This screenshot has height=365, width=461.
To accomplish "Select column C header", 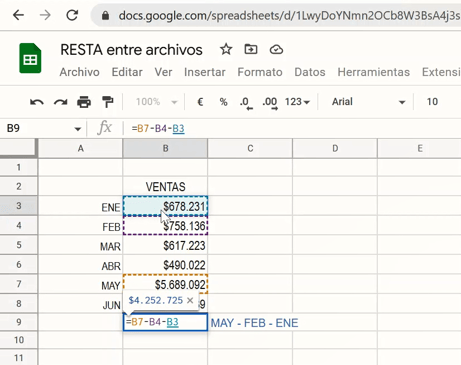I will (x=250, y=148).
